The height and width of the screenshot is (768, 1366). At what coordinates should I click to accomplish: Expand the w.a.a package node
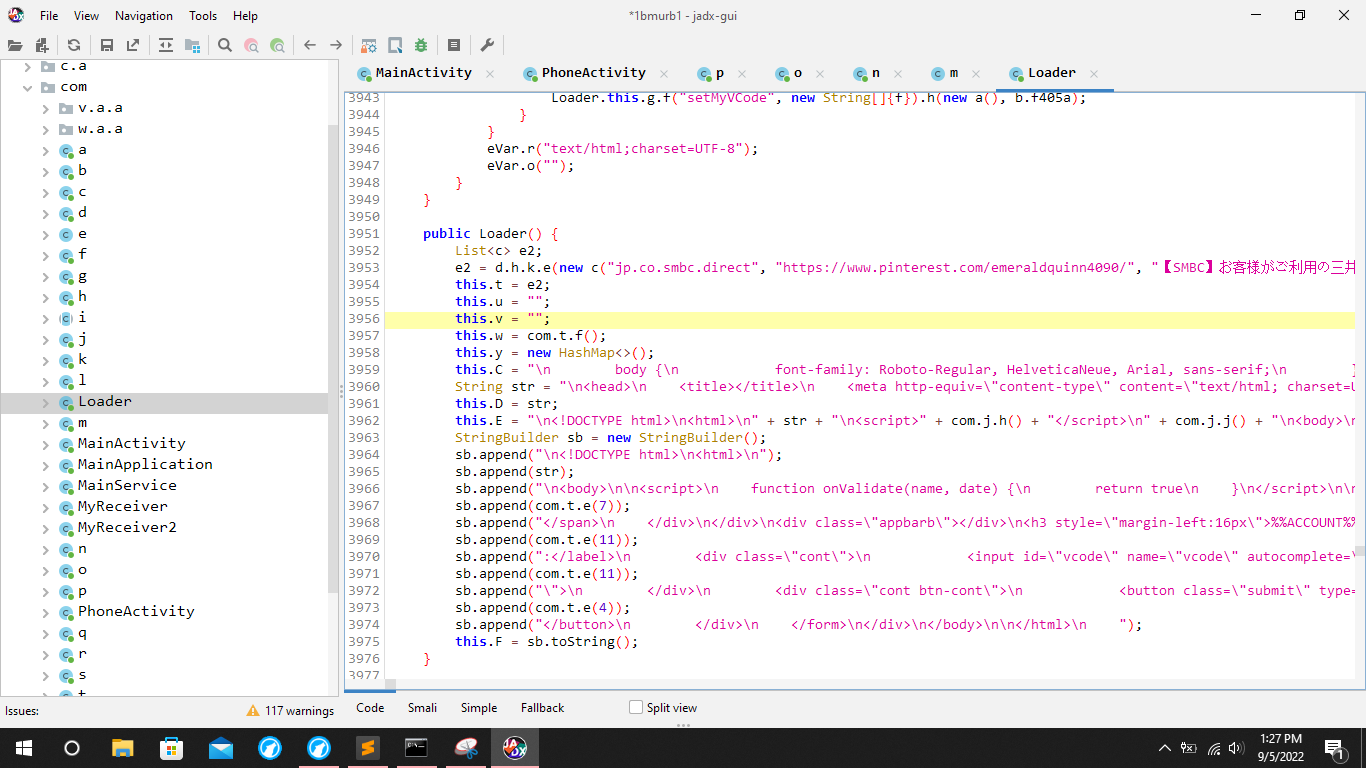click(x=46, y=129)
